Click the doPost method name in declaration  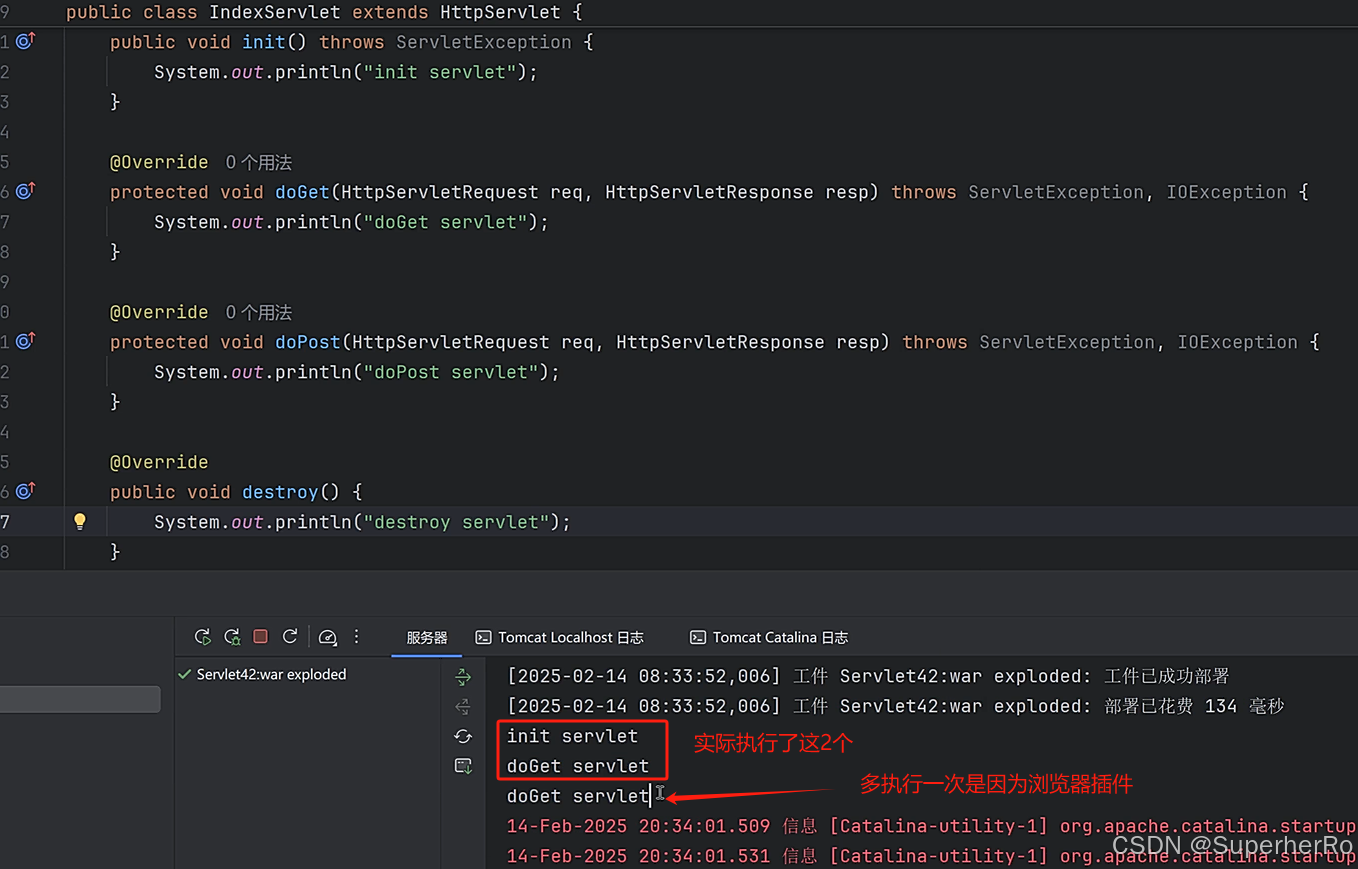(308, 342)
